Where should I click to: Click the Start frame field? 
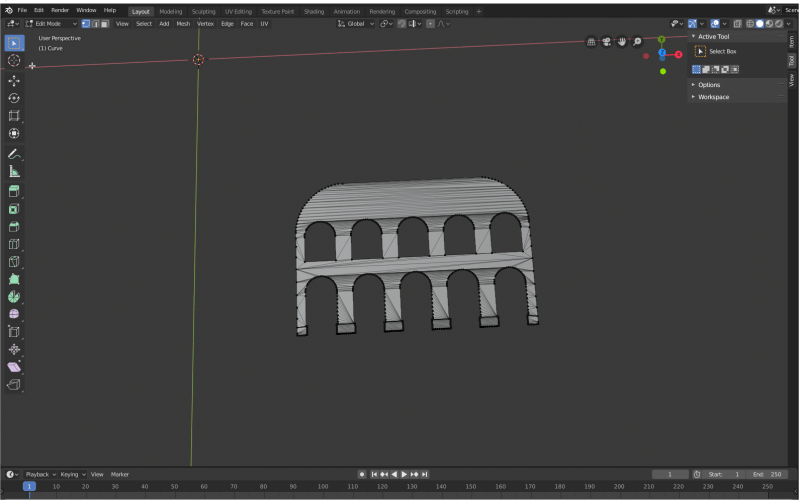[724, 475]
